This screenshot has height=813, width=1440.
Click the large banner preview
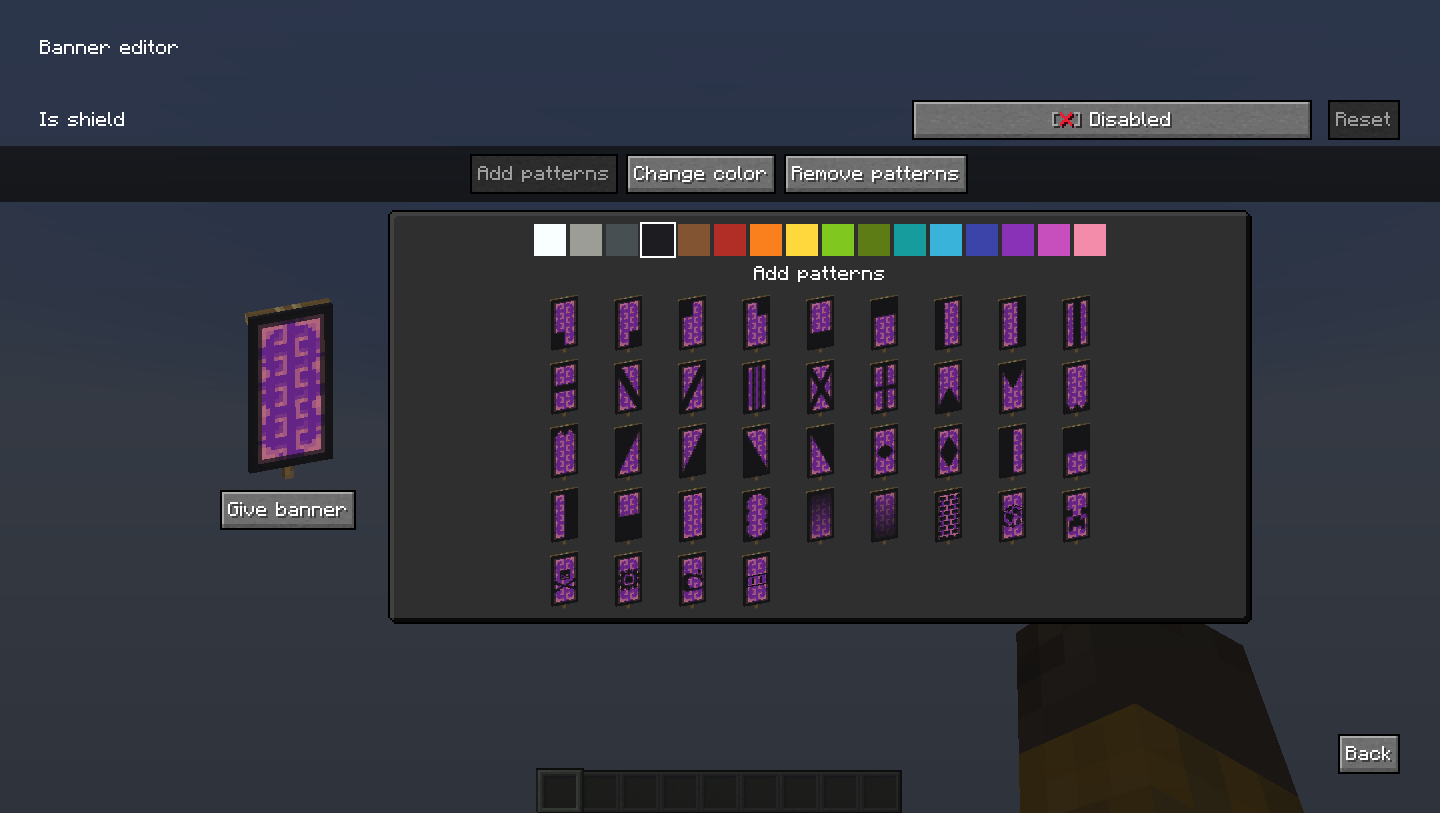[x=289, y=388]
